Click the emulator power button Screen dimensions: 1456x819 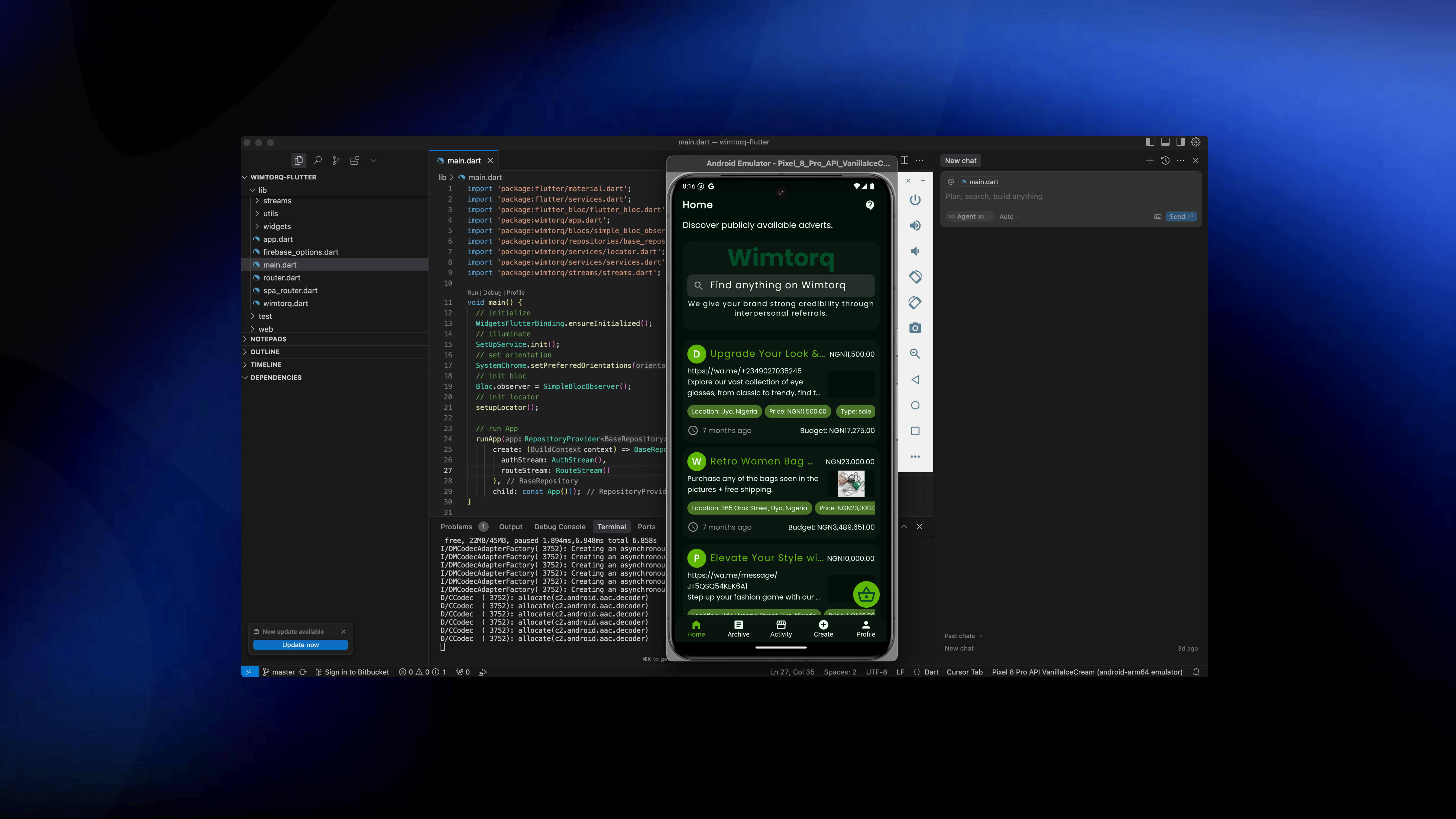(x=915, y=200)
